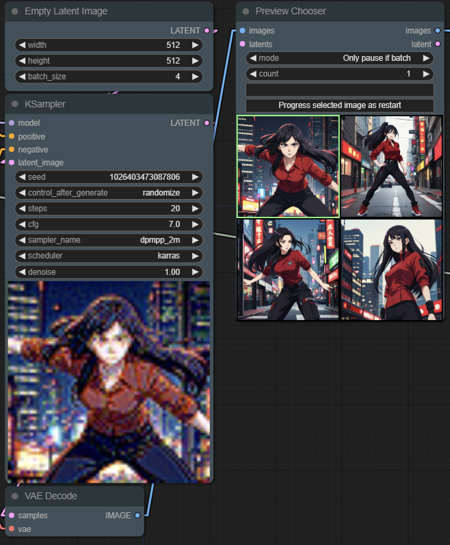
Task: Click the denoise 1.00 slider field
Action: 108,272
